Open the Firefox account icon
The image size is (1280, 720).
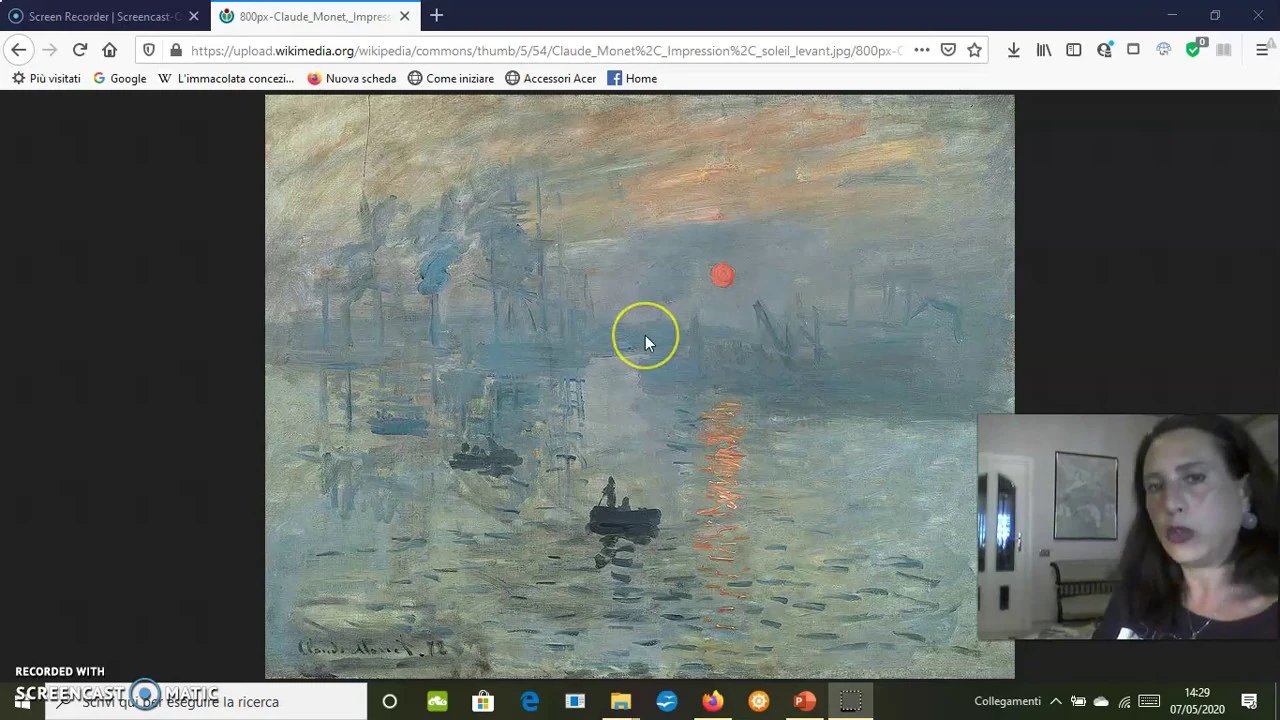click(x=1104, y=50)
